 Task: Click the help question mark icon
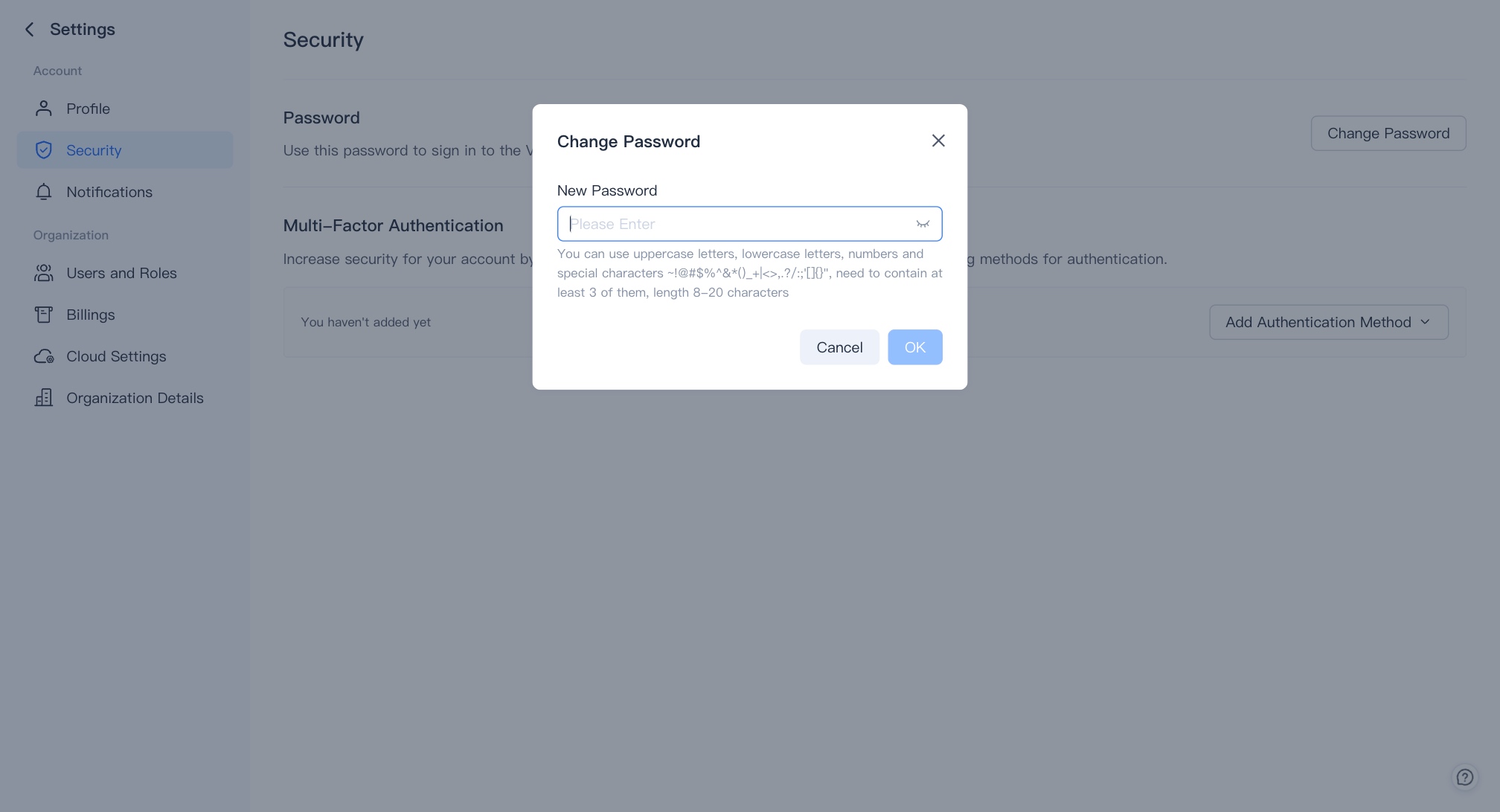coord(1465,776)
